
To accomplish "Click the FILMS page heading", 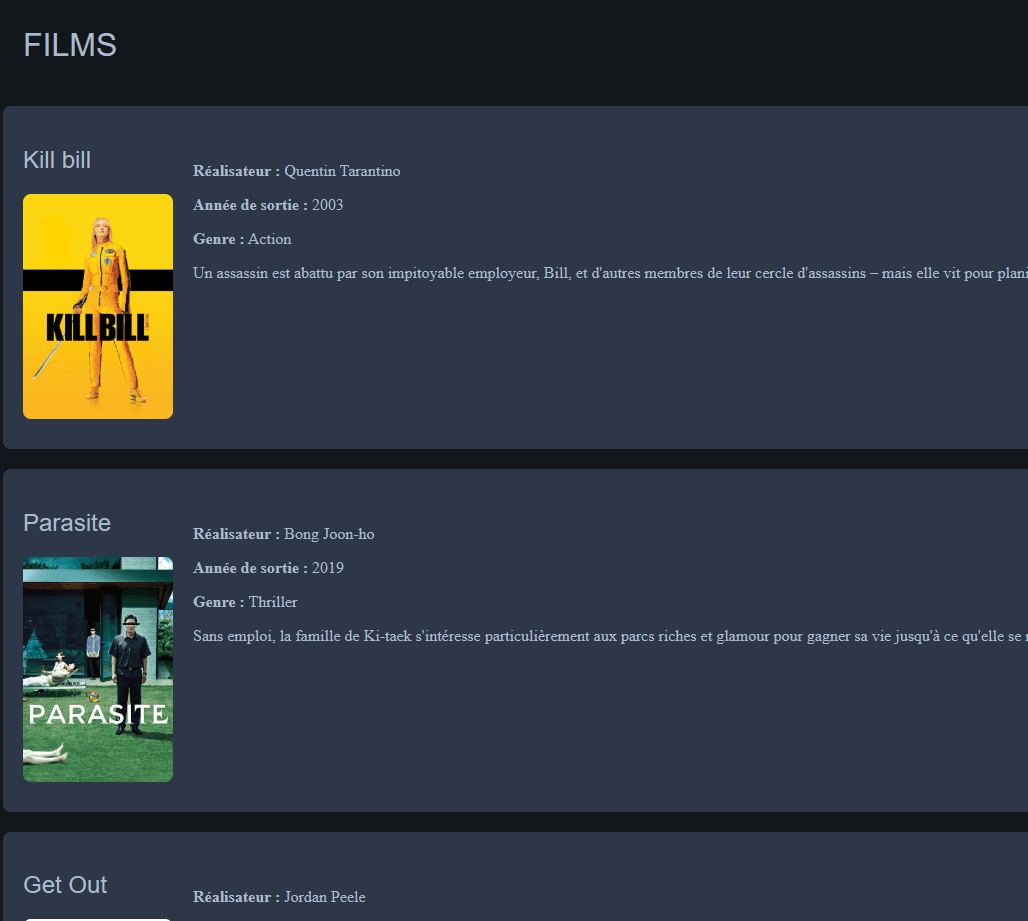I will (x=70, y=45).
